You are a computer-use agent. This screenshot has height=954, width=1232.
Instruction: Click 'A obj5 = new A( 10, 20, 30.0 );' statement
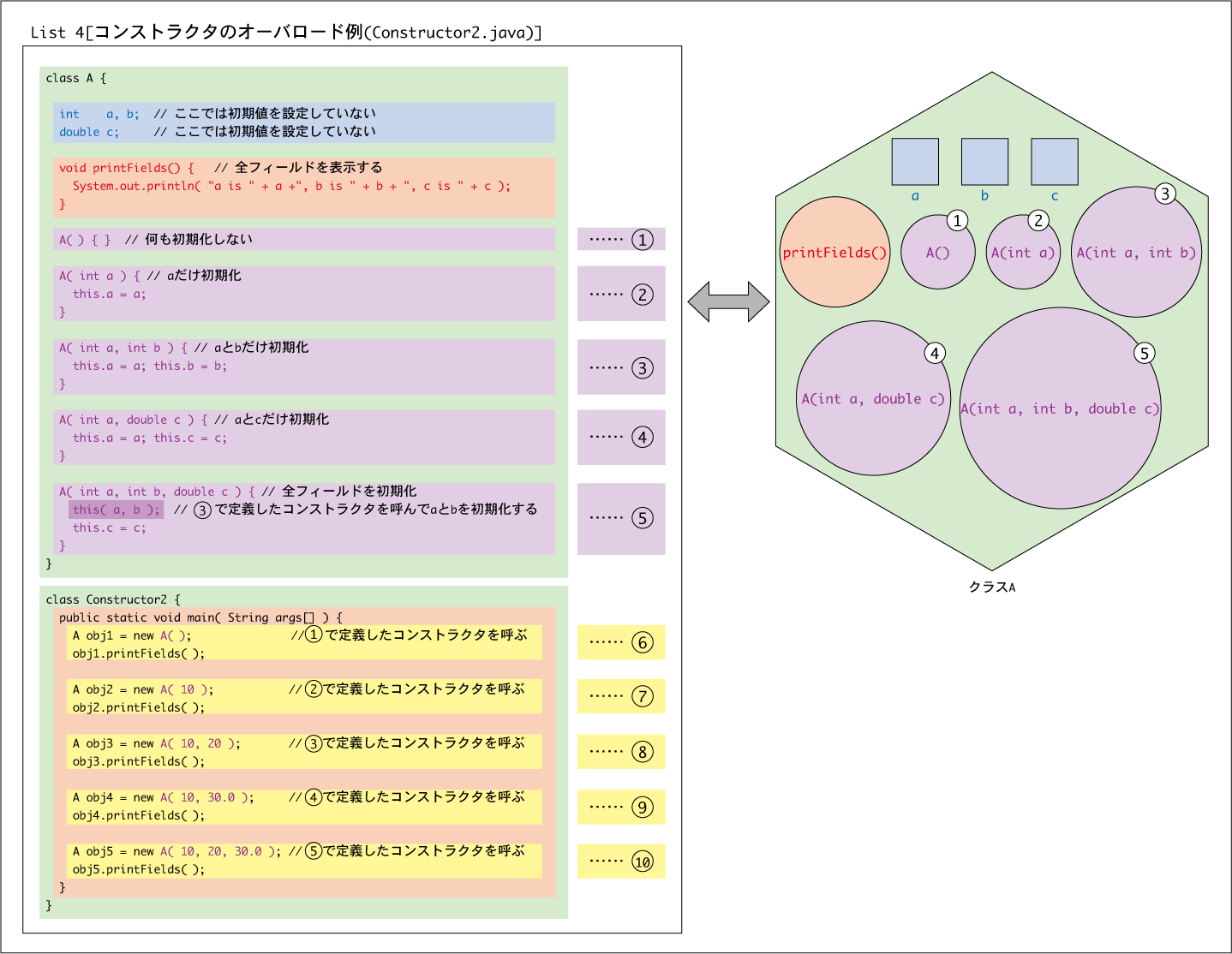point(176,851)
